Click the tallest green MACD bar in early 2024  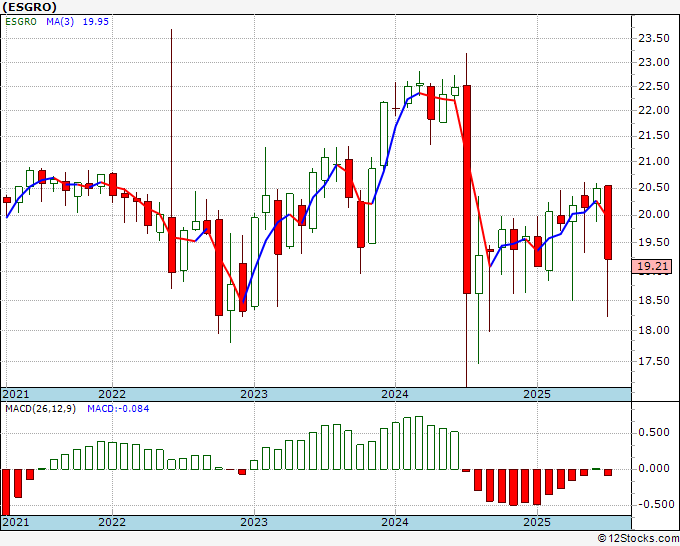(419, 443)
